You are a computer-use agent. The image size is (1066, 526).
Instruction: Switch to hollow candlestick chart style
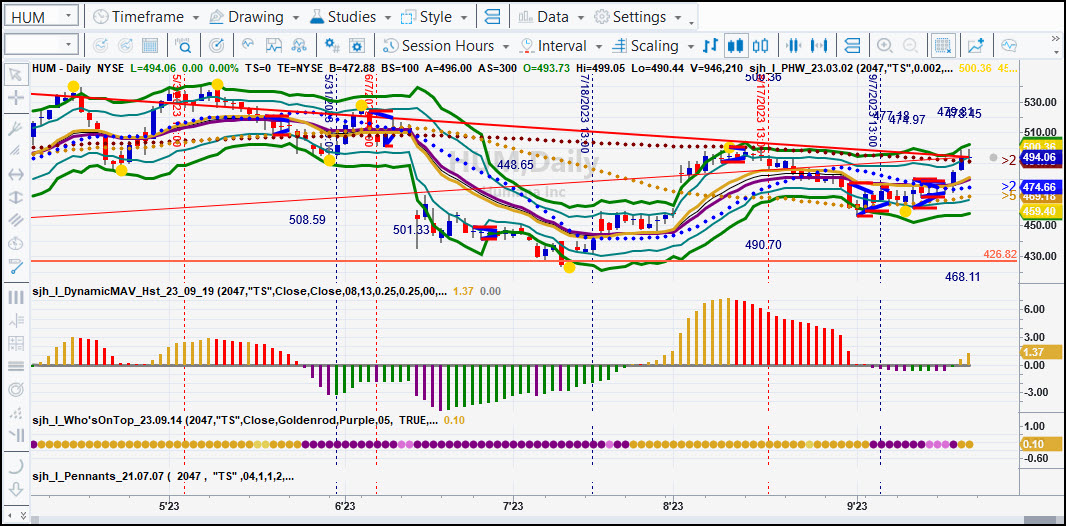(759, 46)
